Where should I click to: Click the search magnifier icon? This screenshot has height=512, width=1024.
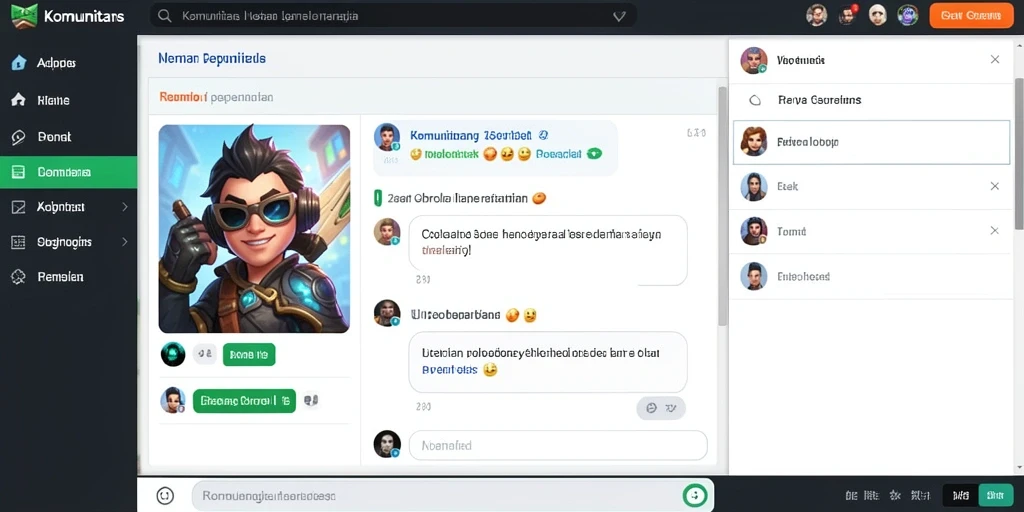point(165,16)
